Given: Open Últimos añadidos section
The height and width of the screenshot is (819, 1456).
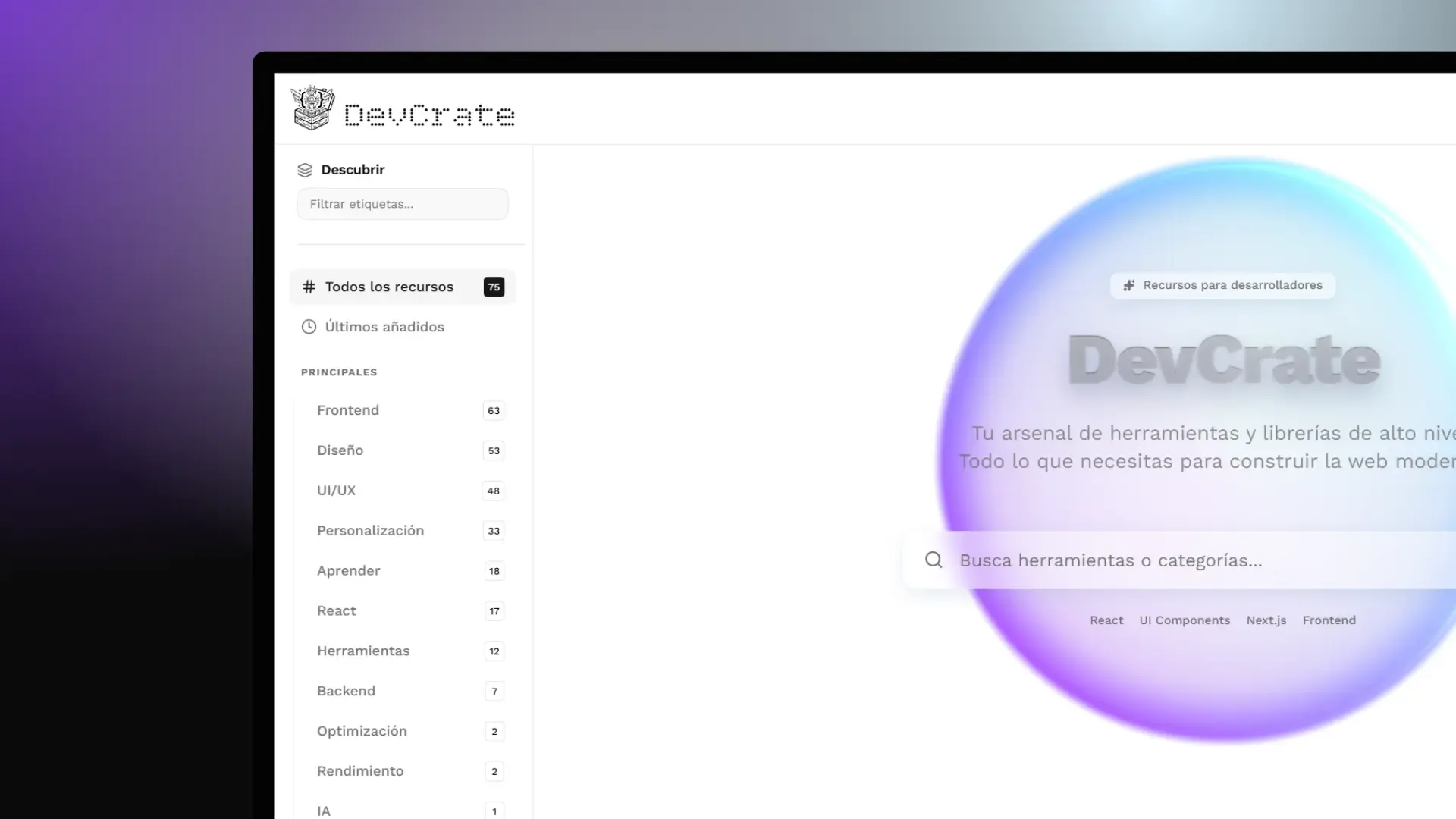Looking at the screenshot, I should (384, 327).
